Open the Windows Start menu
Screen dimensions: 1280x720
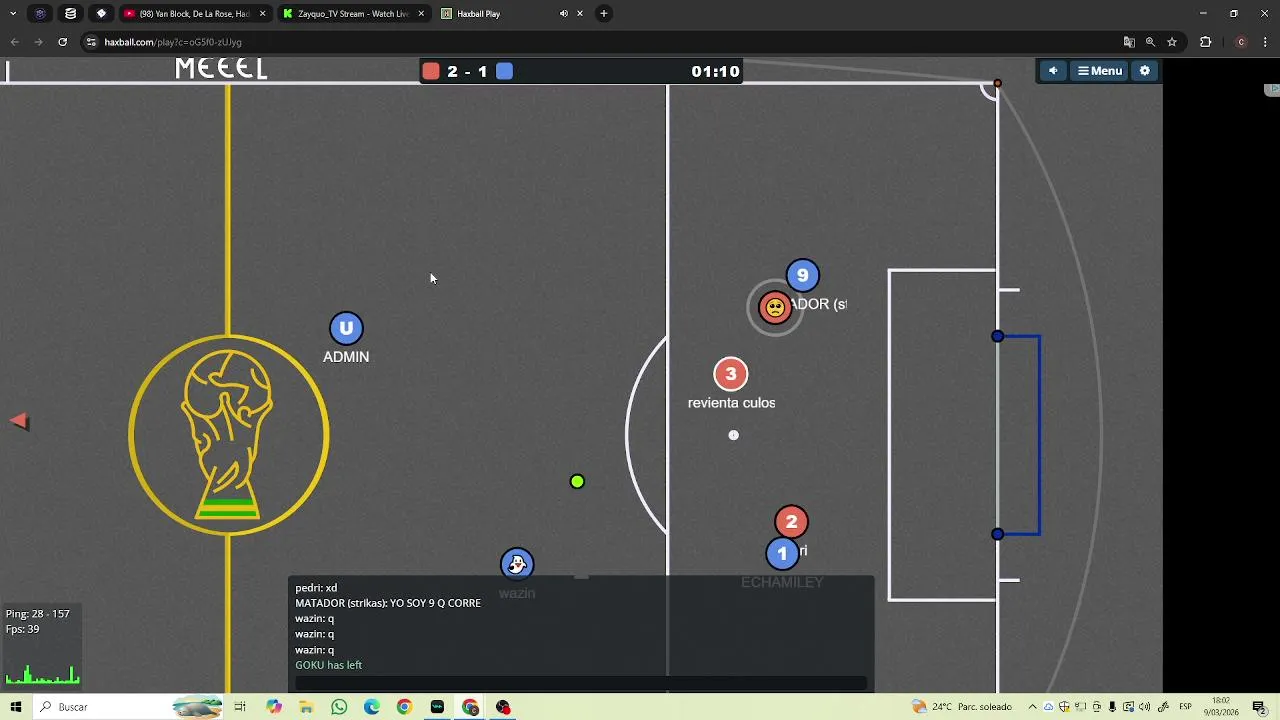(x=15, y=707)
